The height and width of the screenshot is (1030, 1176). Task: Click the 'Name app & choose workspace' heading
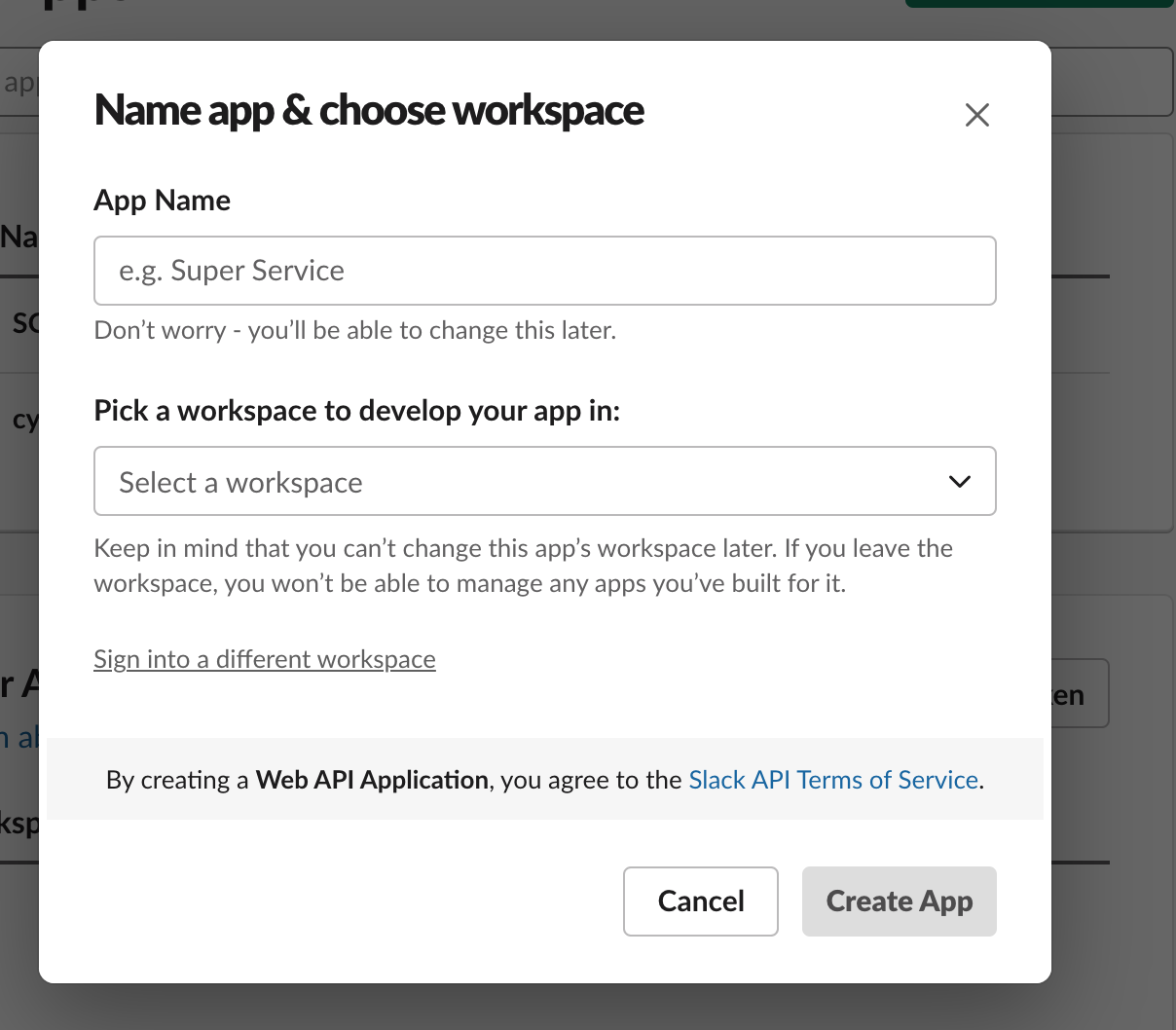[x=369, y=110]
